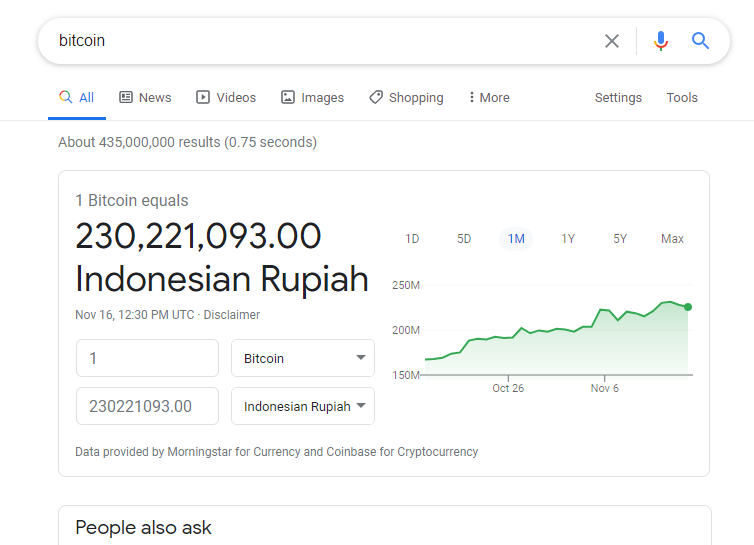The image size is (754, 545).
Task: Expand the Bitcoin currency dropdown
Action: click(x=303, y=358)
